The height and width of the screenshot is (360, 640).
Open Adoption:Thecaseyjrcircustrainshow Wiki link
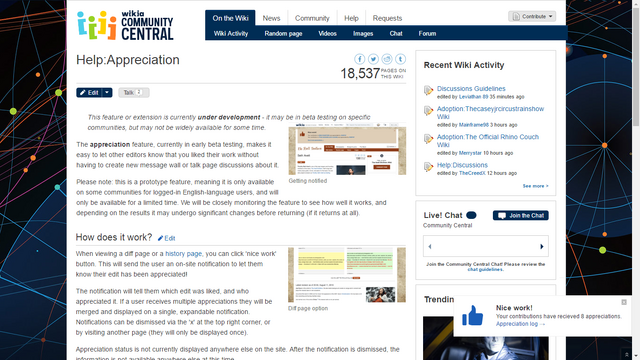490,113
